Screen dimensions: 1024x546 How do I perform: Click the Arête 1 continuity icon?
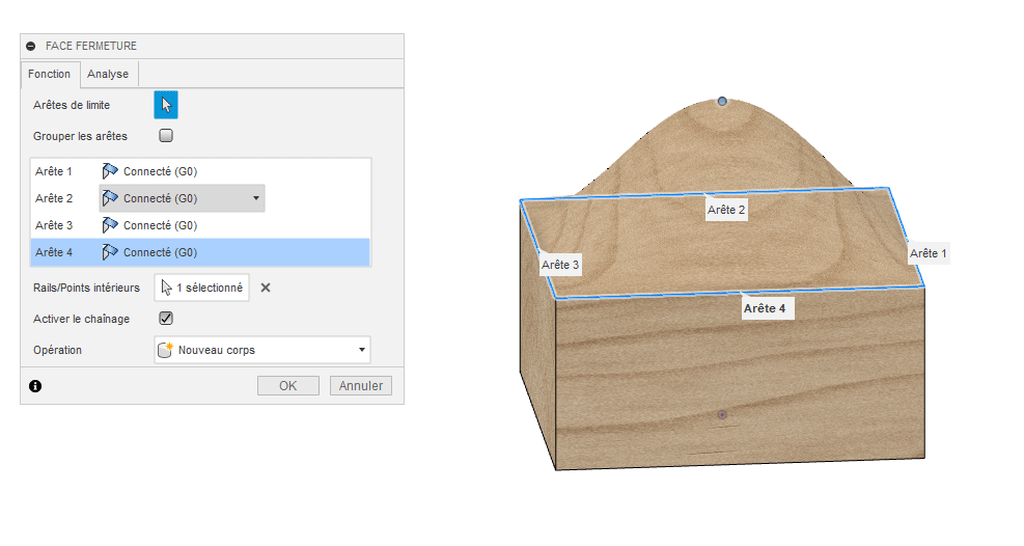[x=110, y=171]
